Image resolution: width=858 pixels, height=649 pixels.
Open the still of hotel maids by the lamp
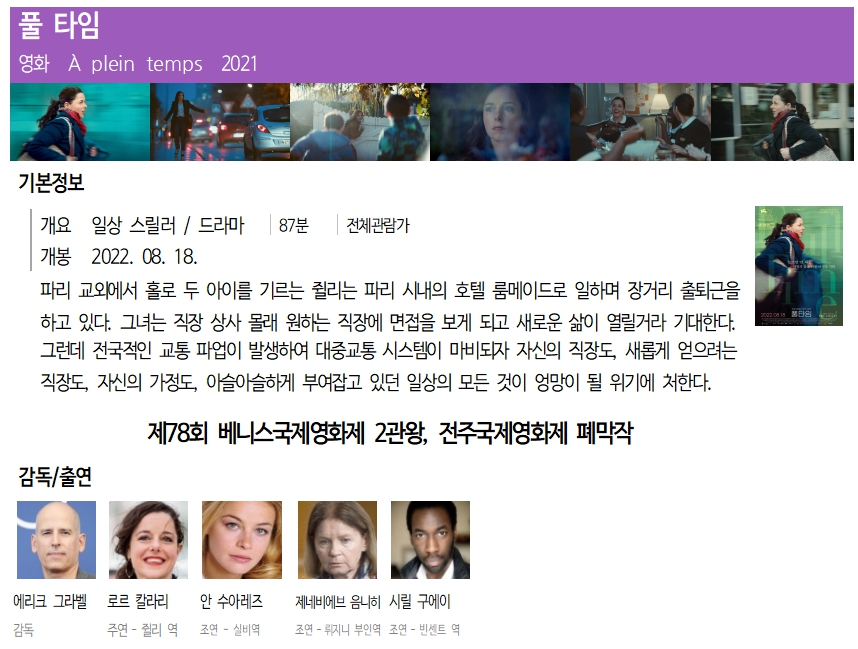640,121
